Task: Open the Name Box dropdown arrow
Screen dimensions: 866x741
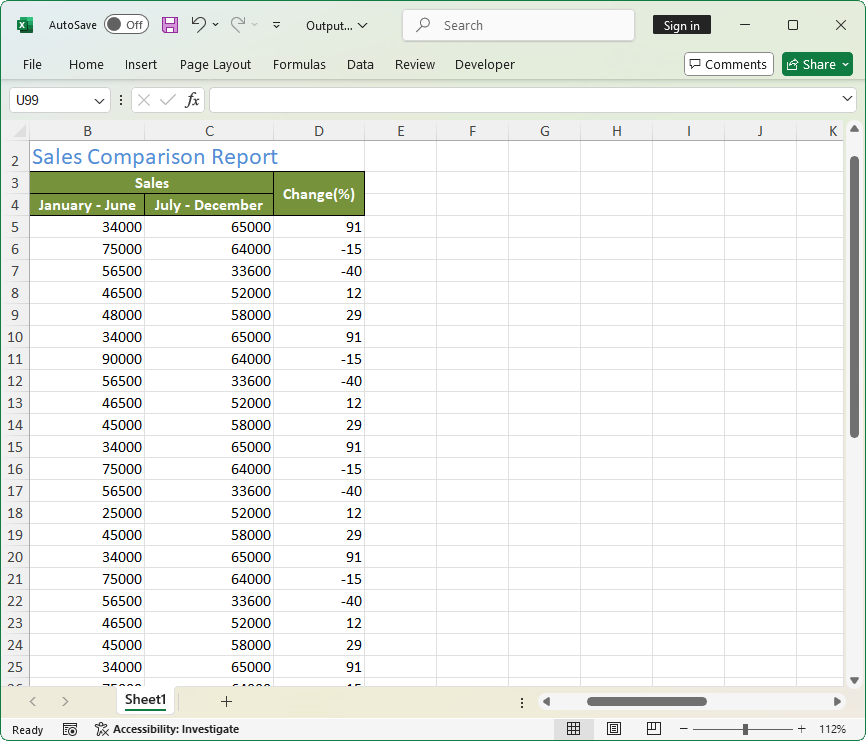Action: [x=99, y=100]
